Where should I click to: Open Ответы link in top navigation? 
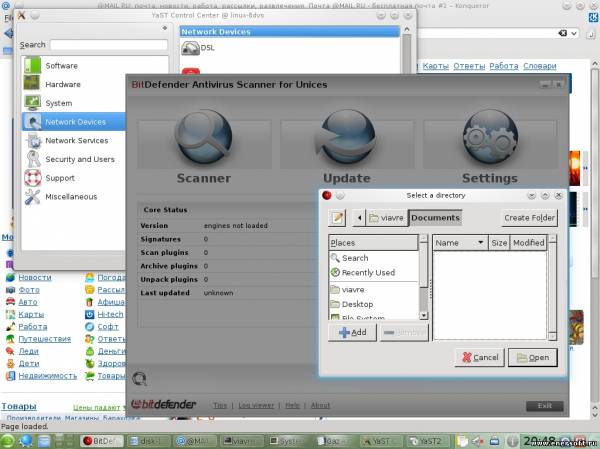[x=469, y=66]
